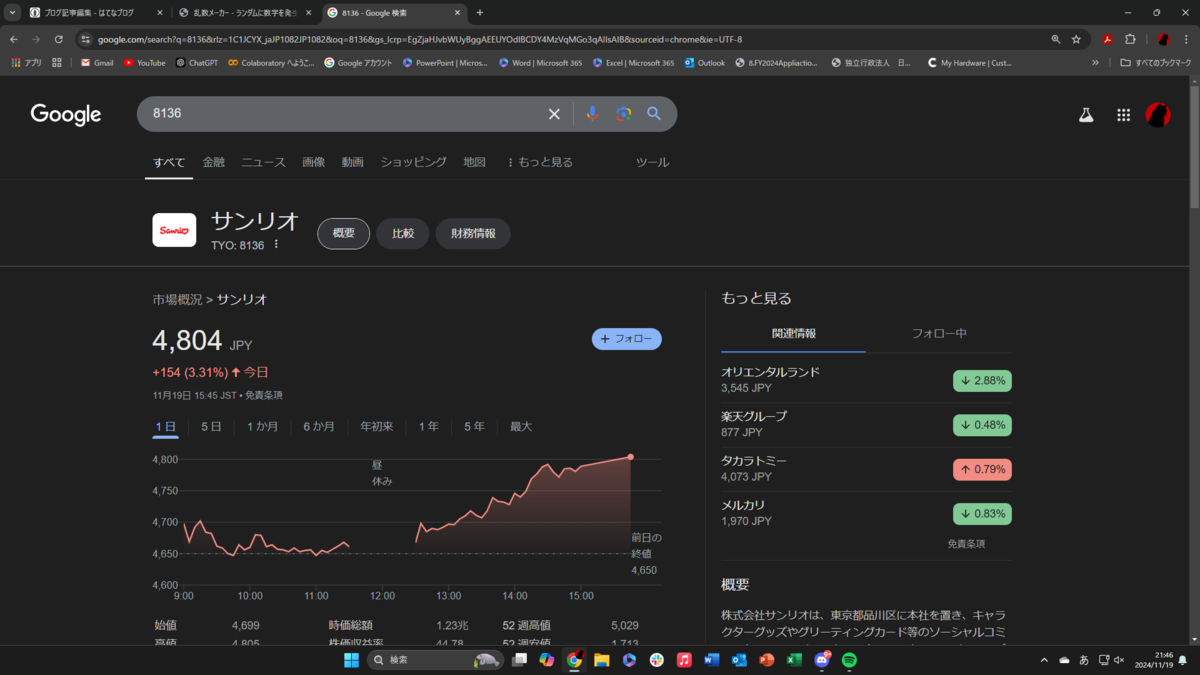The width and height of the screenshot is (1200, 675).
Task: Open Search Labs flask icon
Action: click(x=1086, y=115)
